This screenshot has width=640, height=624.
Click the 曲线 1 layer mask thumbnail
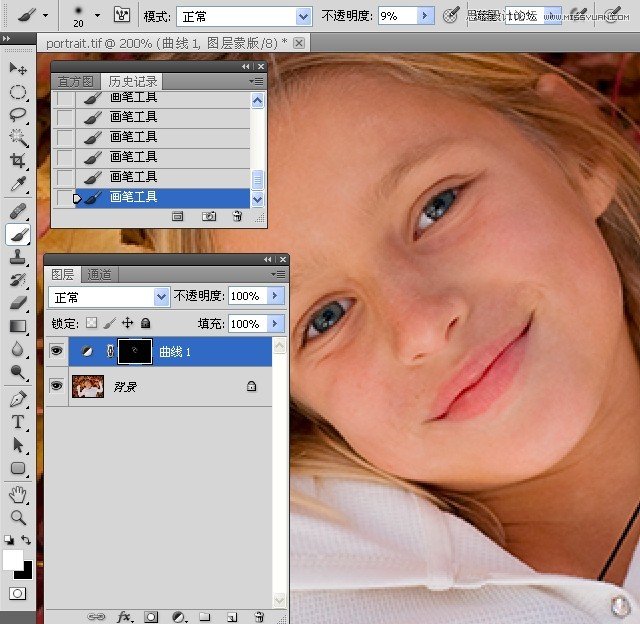click(135, 351)
